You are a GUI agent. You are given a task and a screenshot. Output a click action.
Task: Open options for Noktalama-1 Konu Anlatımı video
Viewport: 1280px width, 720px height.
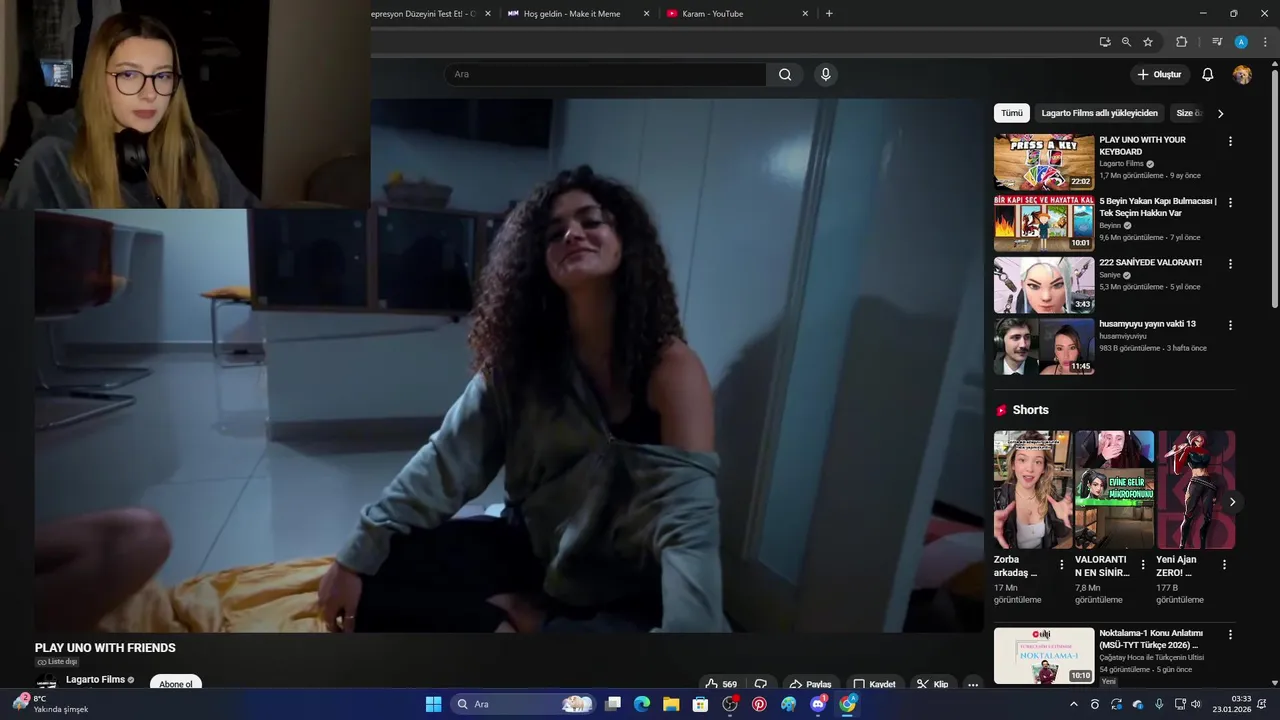(1230, 634)
